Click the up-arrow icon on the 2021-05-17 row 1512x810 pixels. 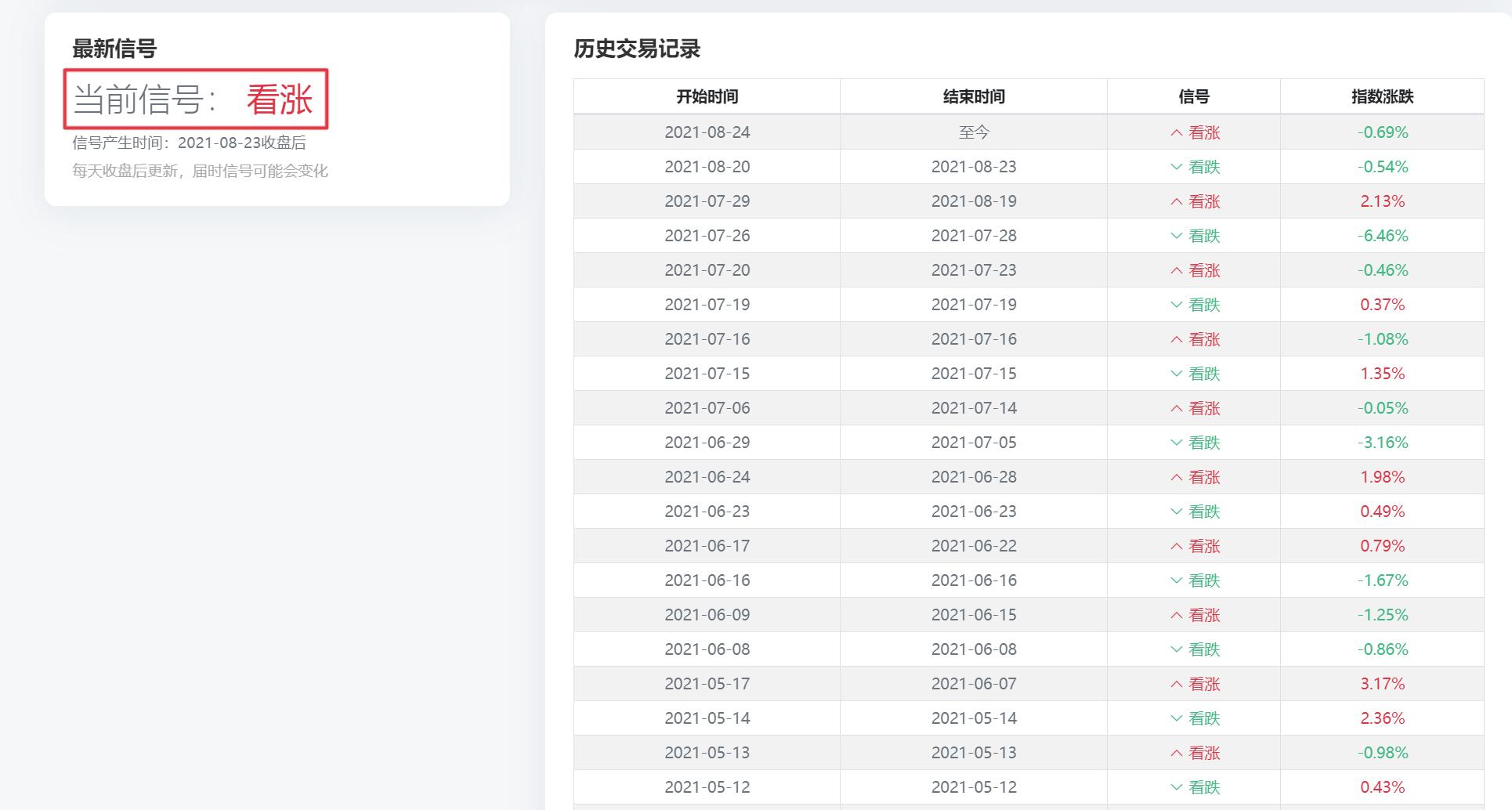click(x=1174, y=683)
